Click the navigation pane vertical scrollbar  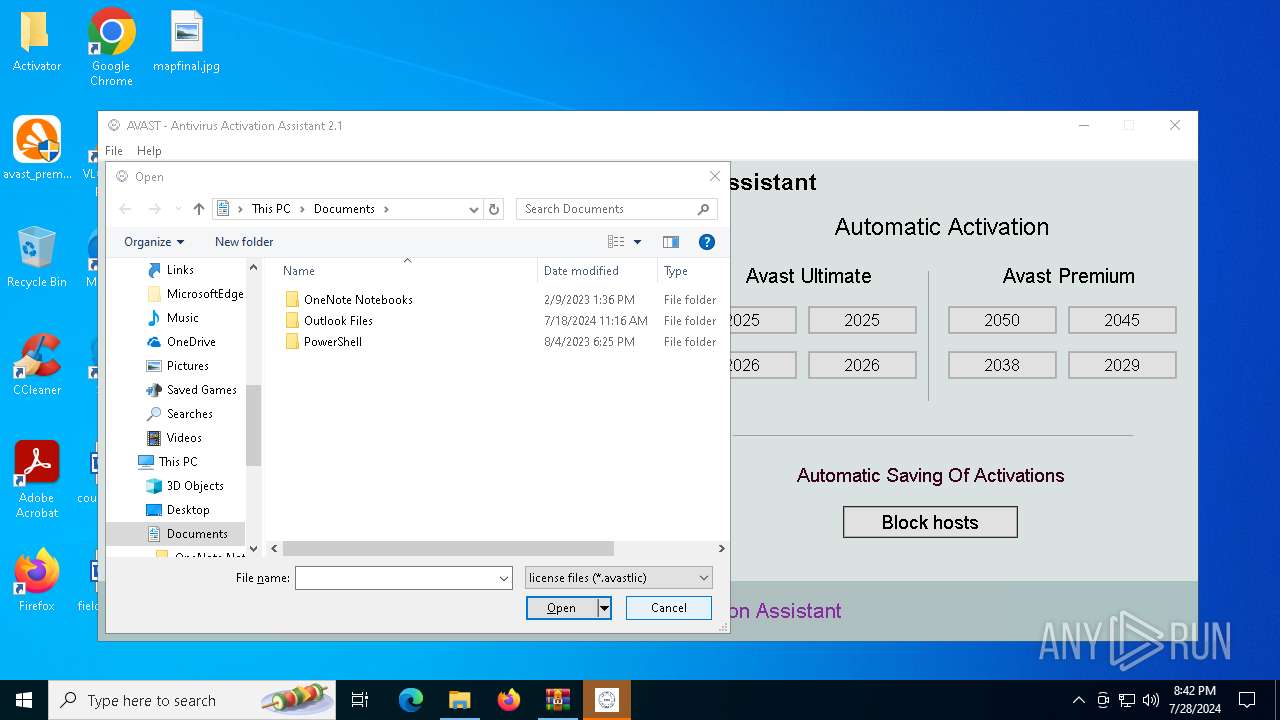pyautogui.click(x=253, y=425)
